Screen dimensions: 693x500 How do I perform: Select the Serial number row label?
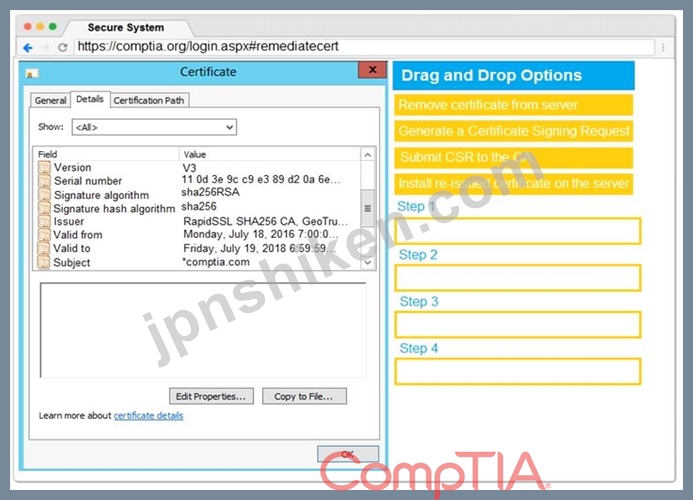88,181
